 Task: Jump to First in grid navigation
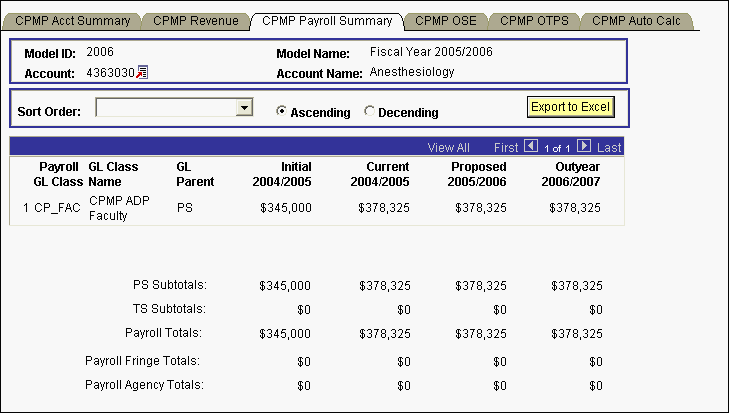point(506,147)
